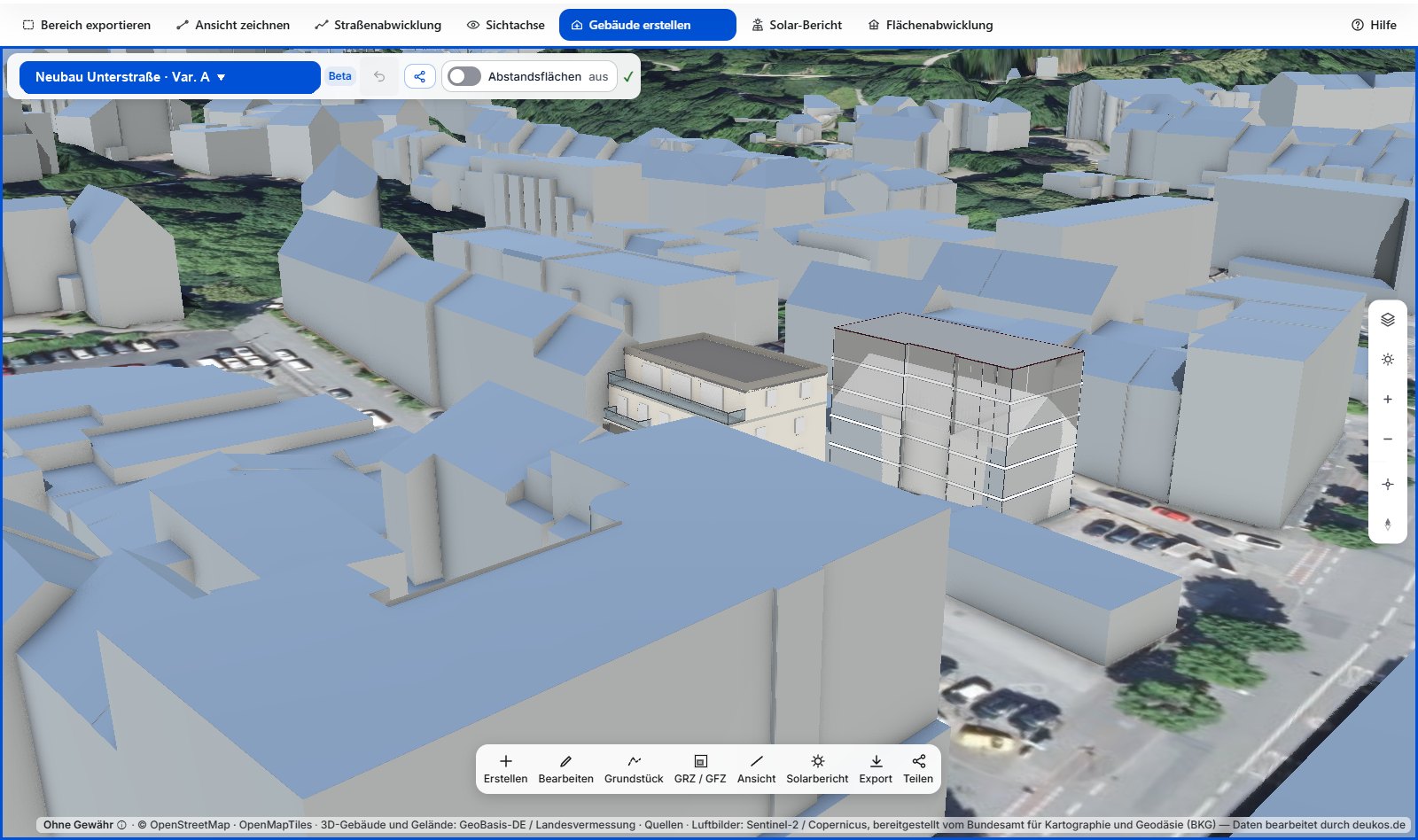Click the sun lighting icon on right panel
This screenshot has width=1418, height=840.
pos(1388,360)
